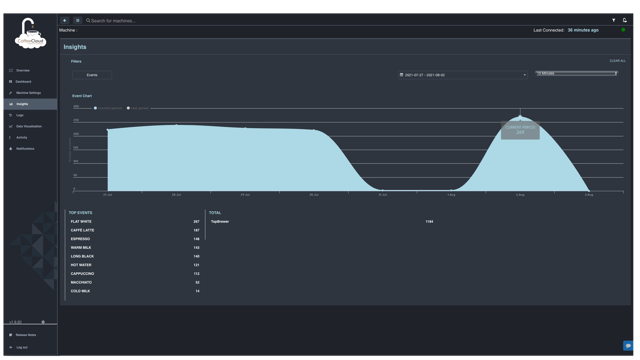Toggle the Current period legend series
The height and width of the screenshot is (360, 640).
point(108,108)
